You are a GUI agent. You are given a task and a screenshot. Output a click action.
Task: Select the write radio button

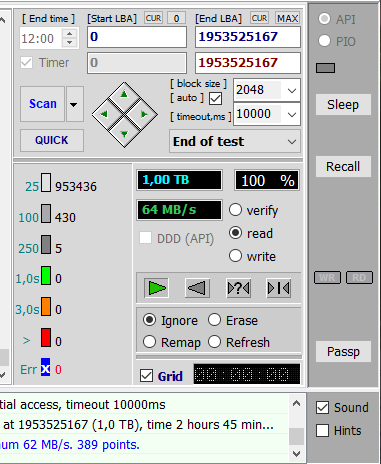coord(235,256)
